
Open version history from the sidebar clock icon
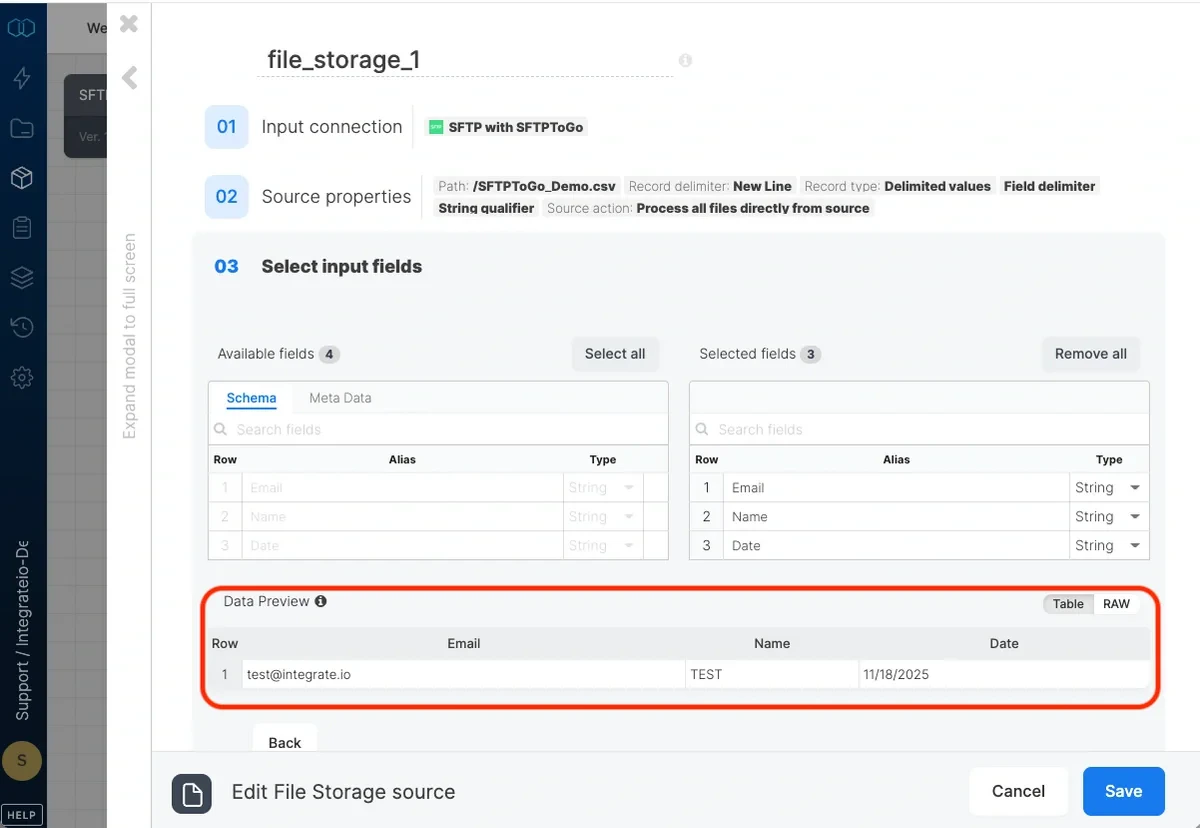click(22, 327)
